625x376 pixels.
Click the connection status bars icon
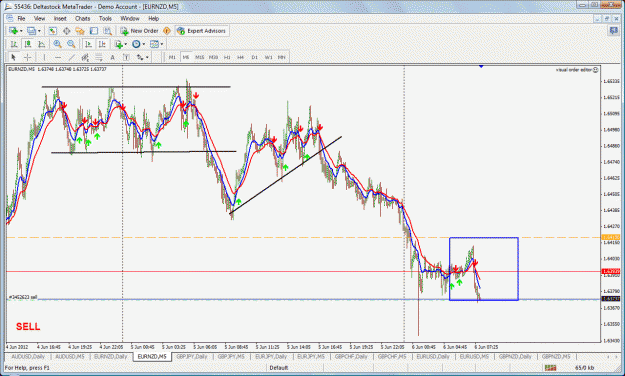tap(550, 368)
